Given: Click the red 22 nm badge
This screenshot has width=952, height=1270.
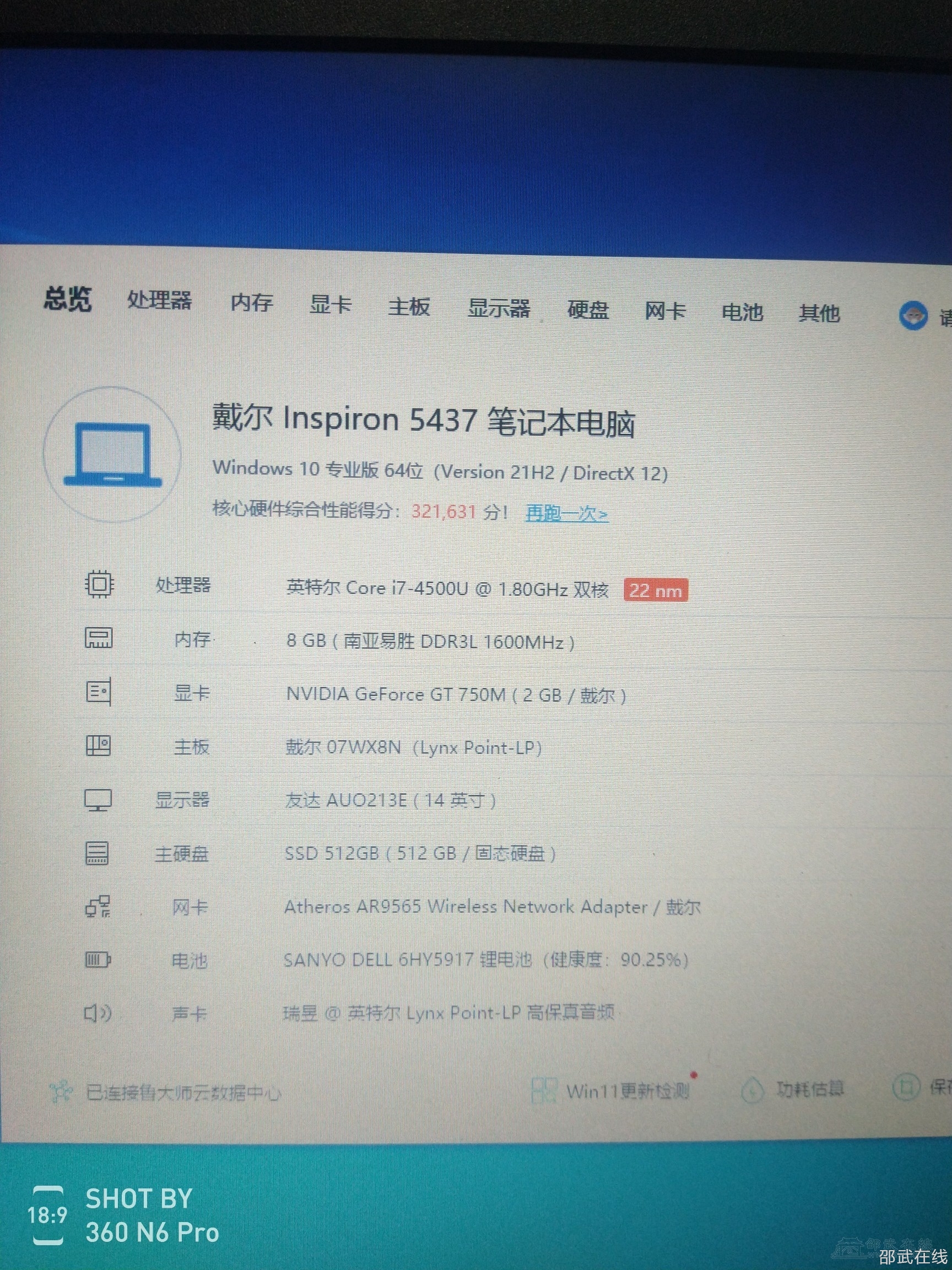Looking at the screenshot, I should click(655, 590).
